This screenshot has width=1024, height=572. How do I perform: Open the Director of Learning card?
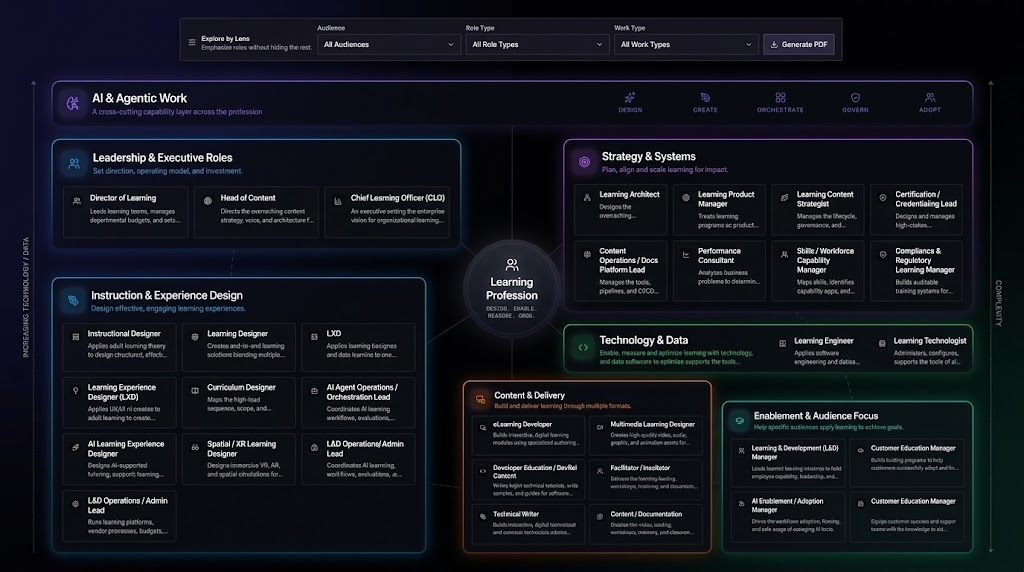pyautogui.click(x=125, y=212)
